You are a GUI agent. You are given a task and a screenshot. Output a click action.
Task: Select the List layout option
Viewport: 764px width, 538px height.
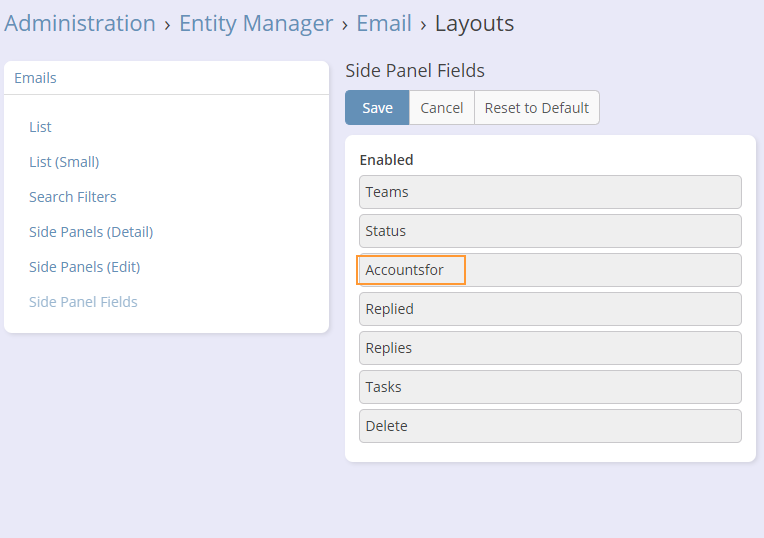[40, 127]
